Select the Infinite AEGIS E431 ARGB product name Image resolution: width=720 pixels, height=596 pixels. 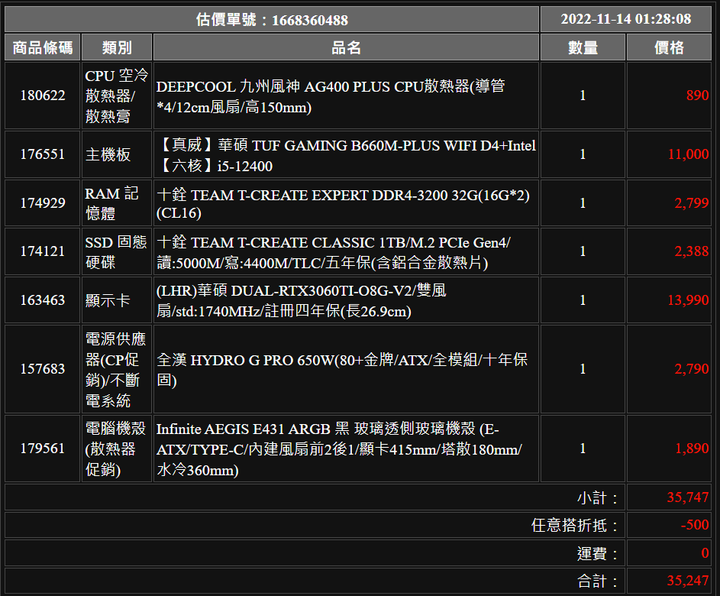coord(346,449)
